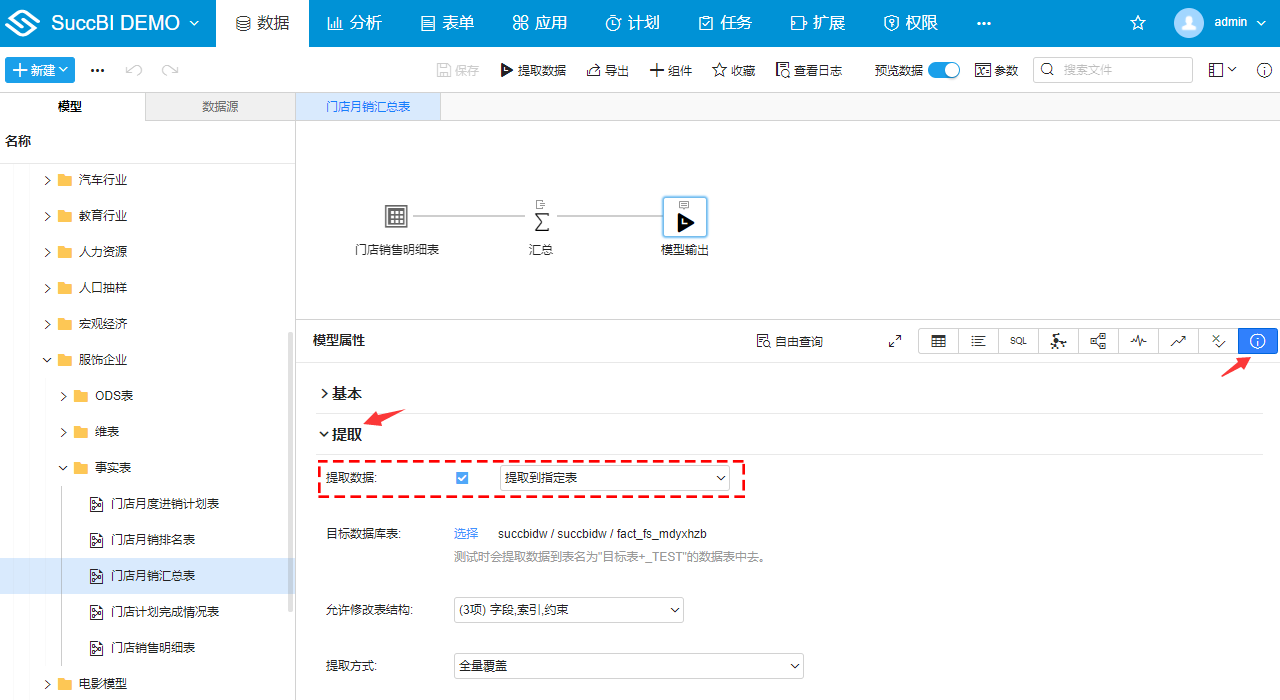This screenshot has height=700, width=1280.
Task: Star this model using the 收藏 favorite icon
Action: coord(733,70)
